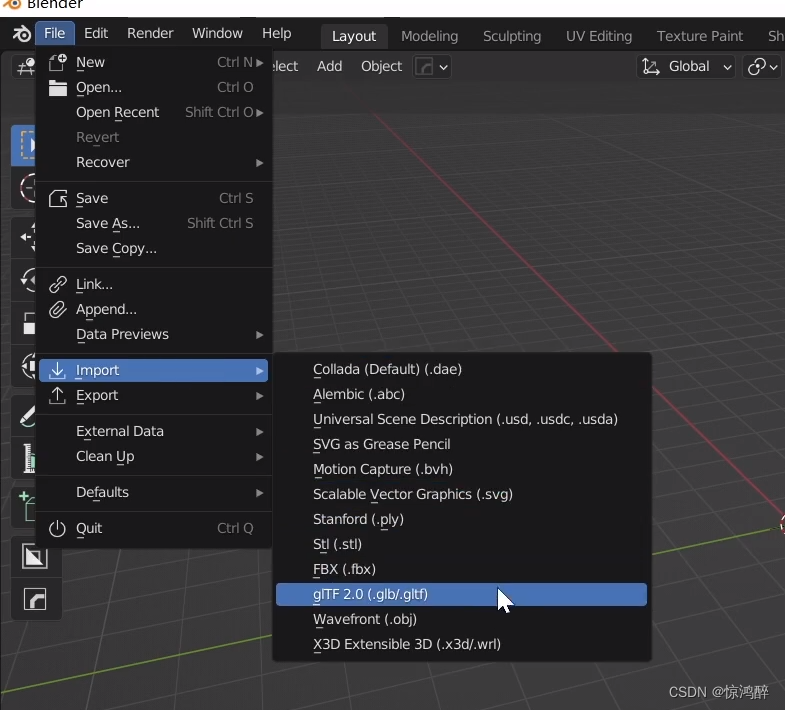Import Motion Capture (.bvh) file
Image resolution: width=785 pixels, height=710 pixels.
tap(461, 470)
